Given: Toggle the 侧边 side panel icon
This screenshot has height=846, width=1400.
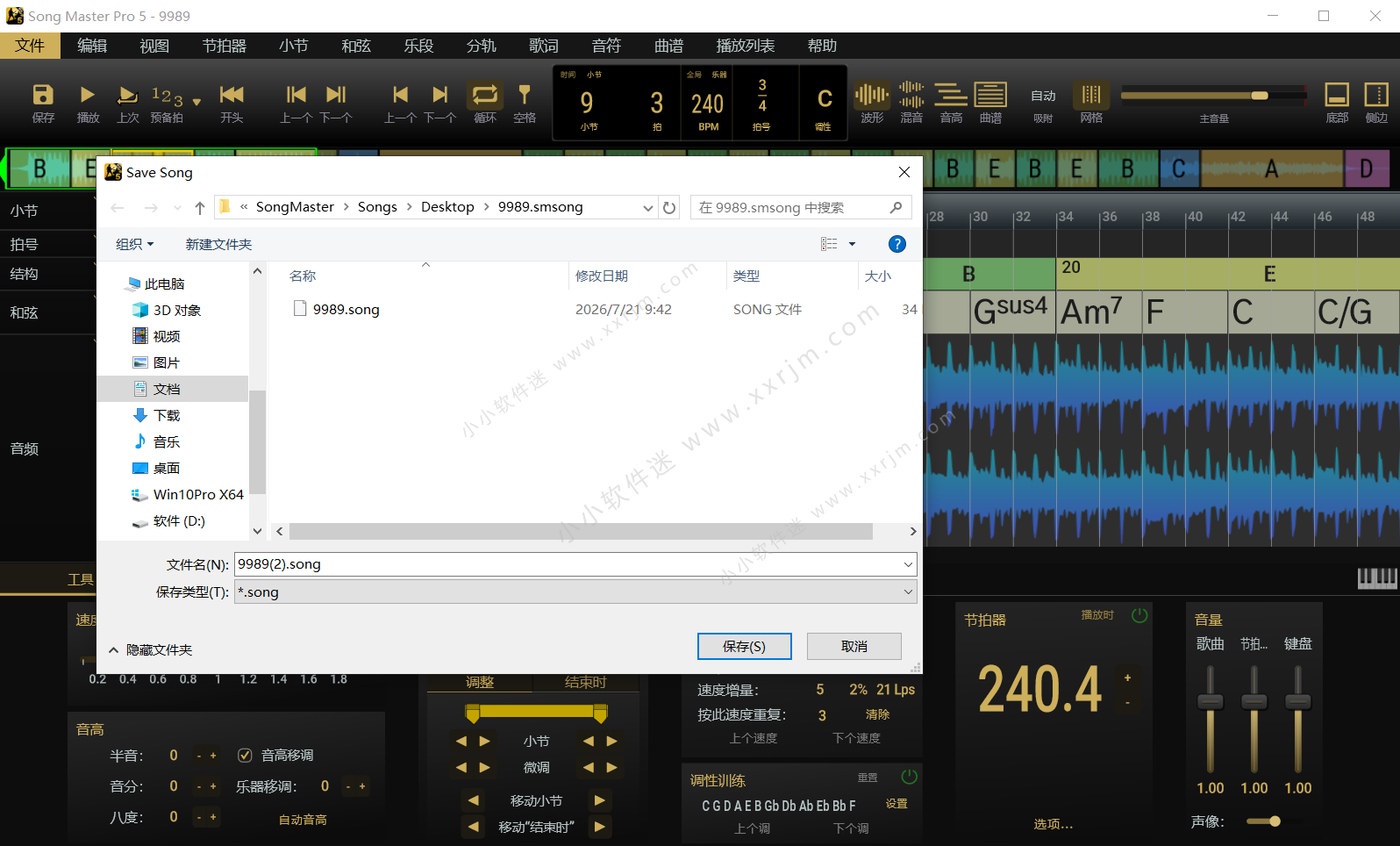Looking at the screenshot, I should coord(1376,95).
